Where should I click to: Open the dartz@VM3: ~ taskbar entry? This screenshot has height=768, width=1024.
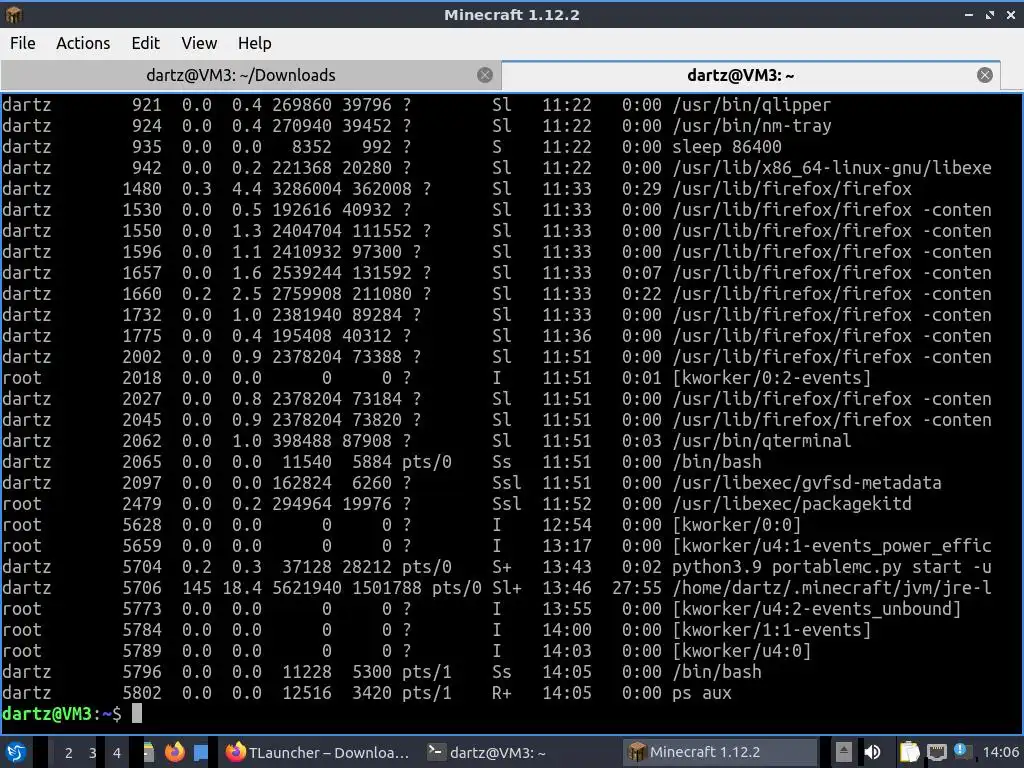487,752
